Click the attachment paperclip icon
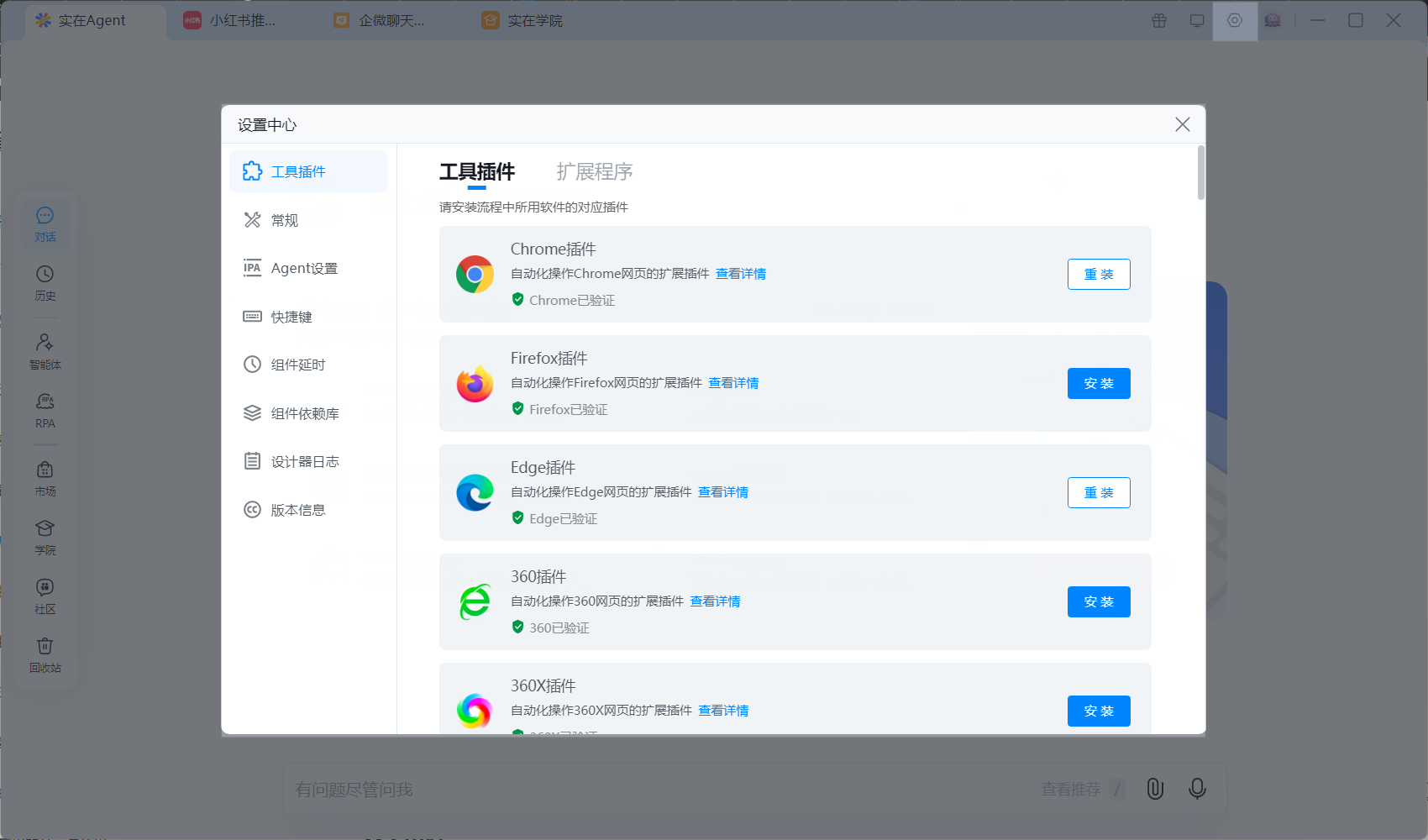The height and width of the screenshot is (840, 1428). pyautogui.click(x=1155, y=788)
